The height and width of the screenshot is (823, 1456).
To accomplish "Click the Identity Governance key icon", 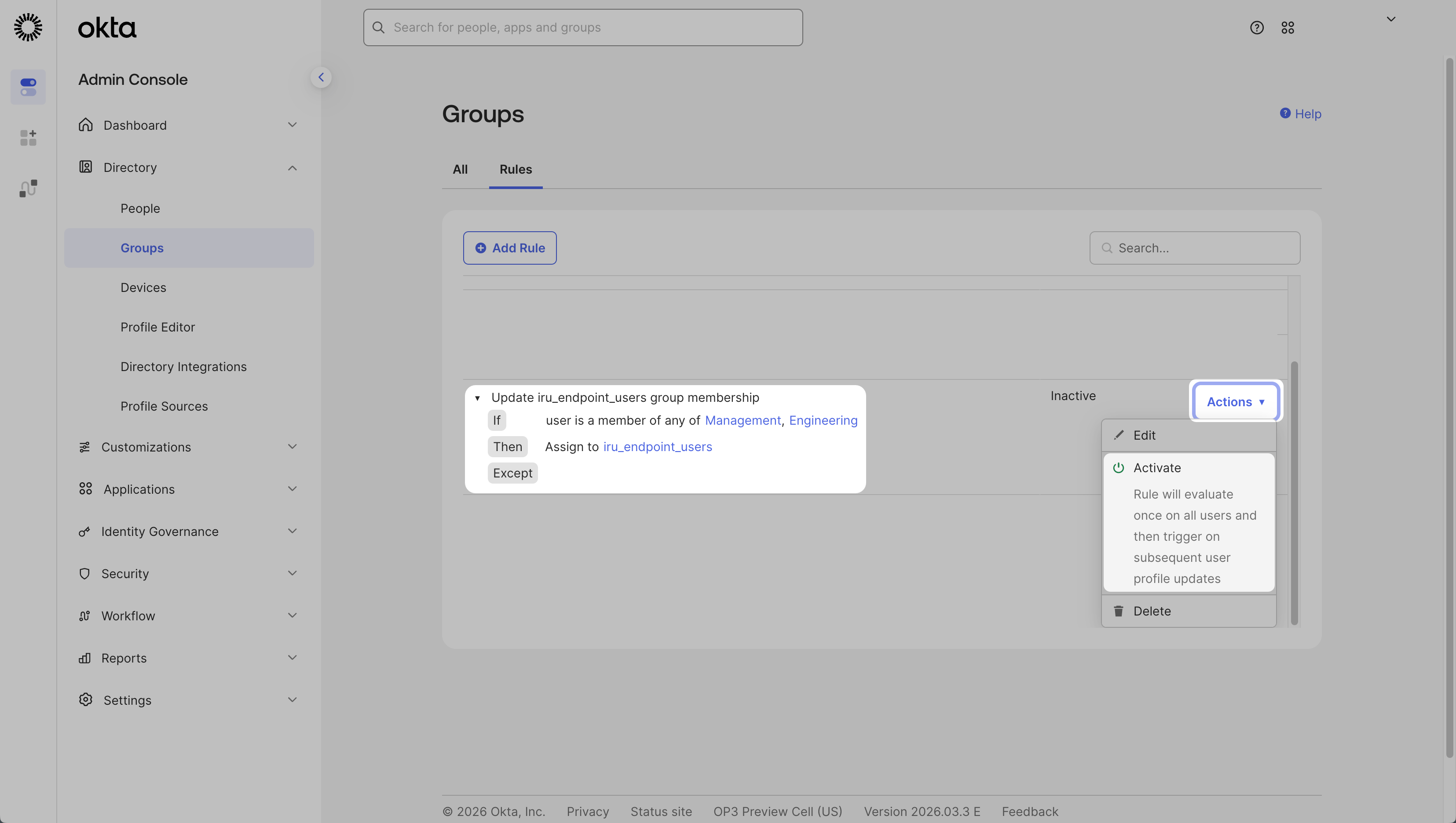I will (x=84, y=532).
